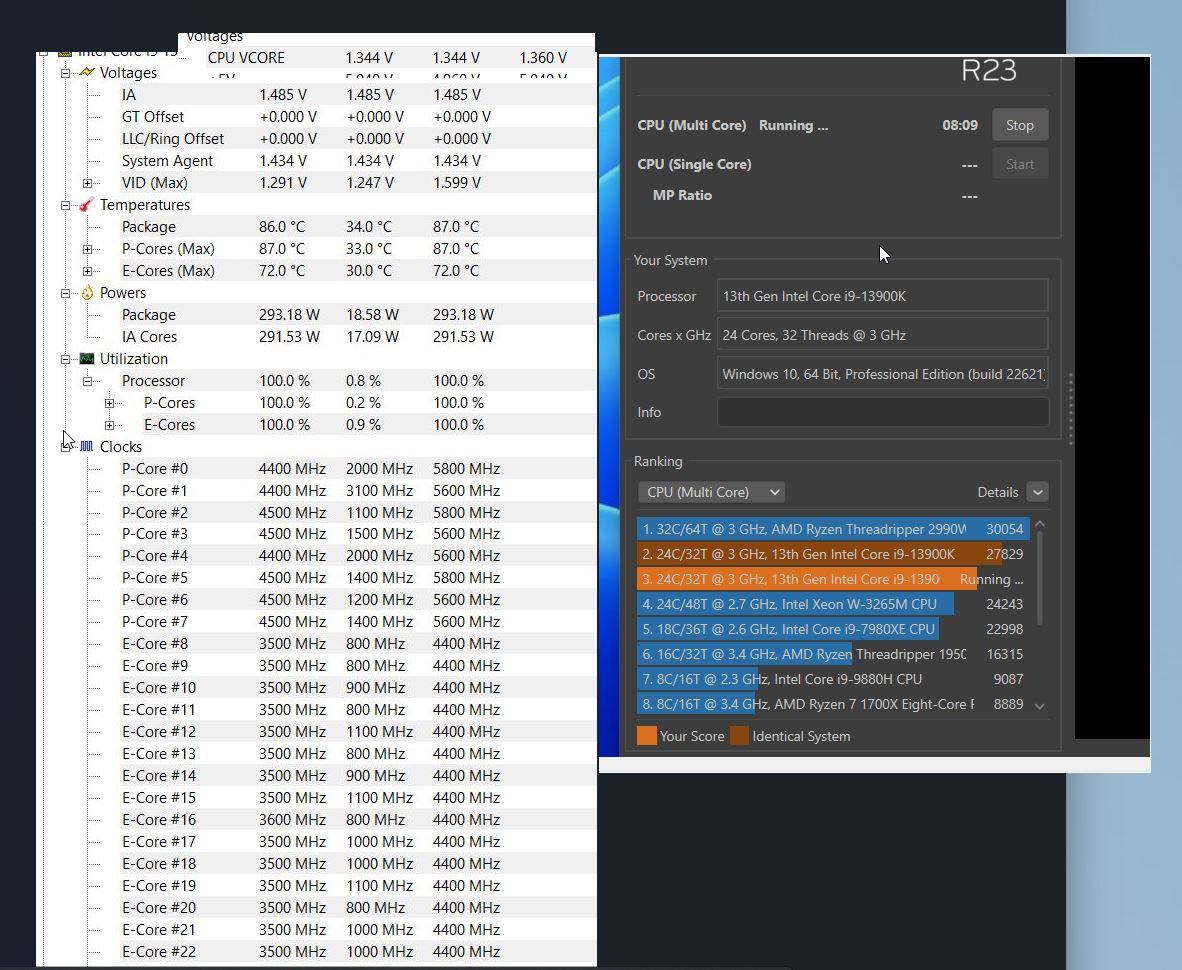Select the i9-13900K ranking entry scoring 27829
The width and height of the screenshot is (1182, 970).
pos(833,554)
